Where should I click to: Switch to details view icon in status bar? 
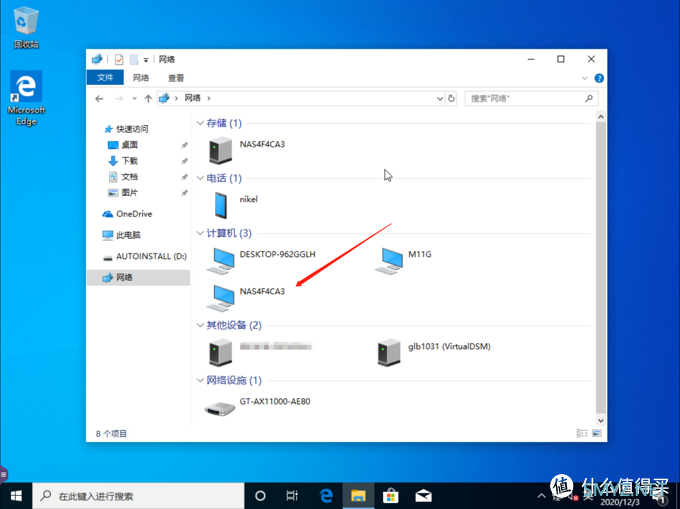582,433
